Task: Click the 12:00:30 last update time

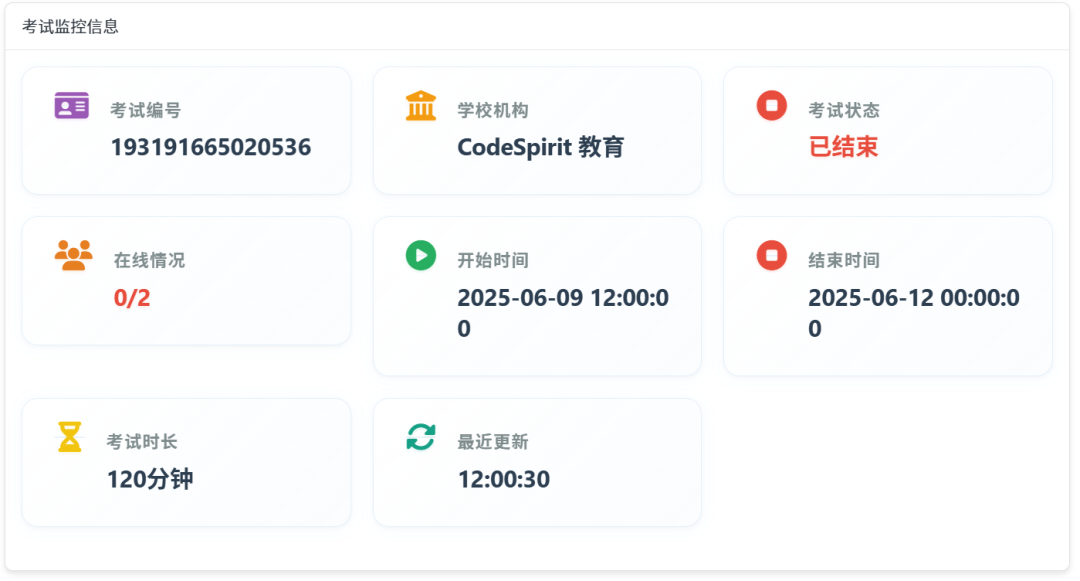Action: point(504,479)
